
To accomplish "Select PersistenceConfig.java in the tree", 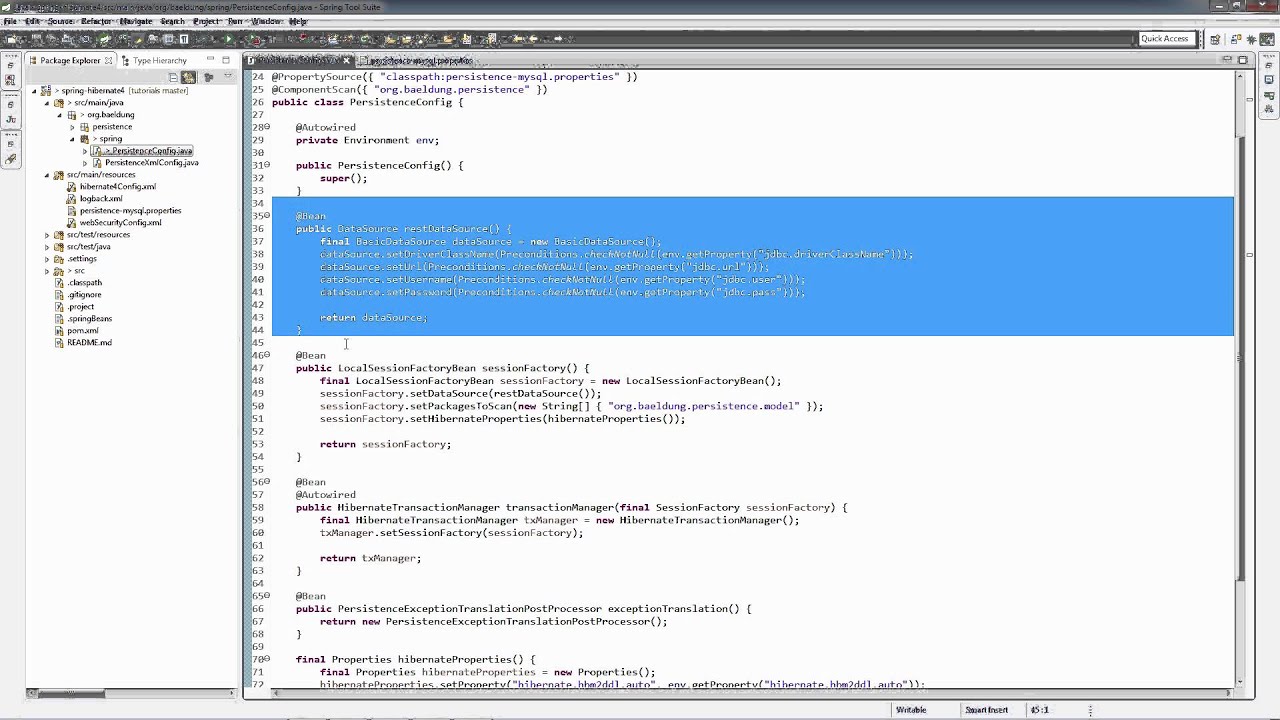I will [x=142, y=151].
